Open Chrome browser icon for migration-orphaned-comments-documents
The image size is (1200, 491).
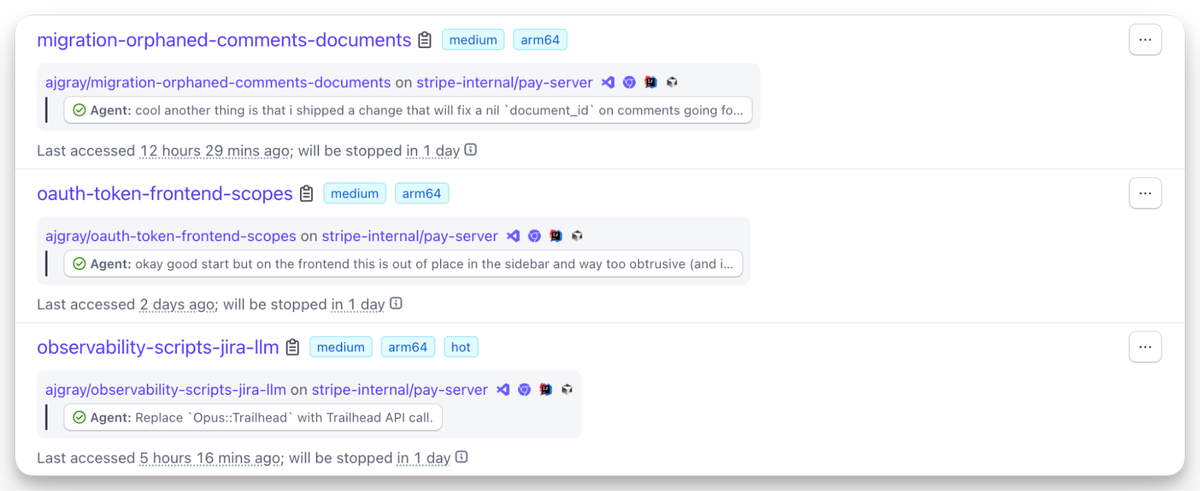(629, 82)
